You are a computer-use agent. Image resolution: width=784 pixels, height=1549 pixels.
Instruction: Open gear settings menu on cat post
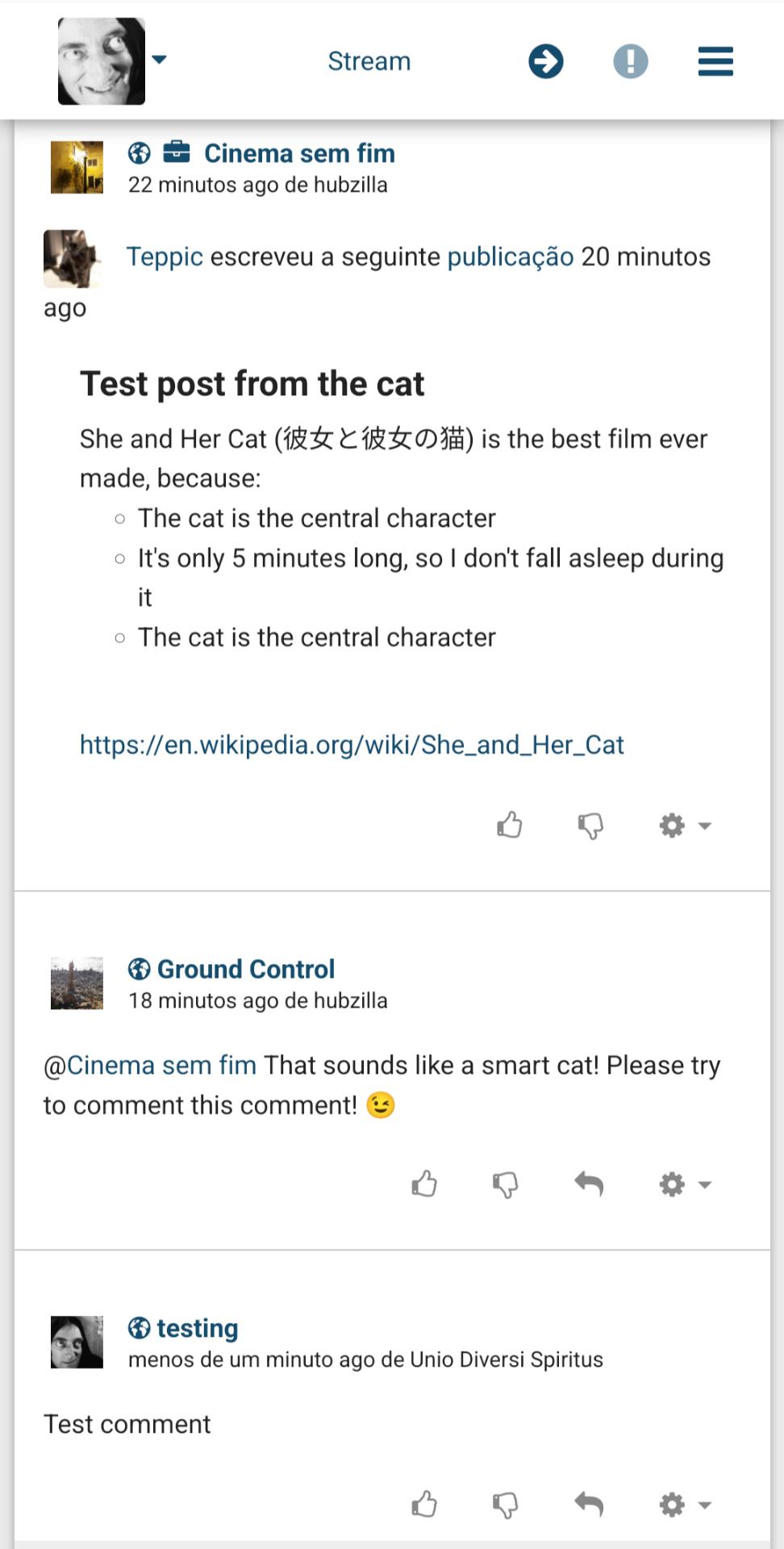click(x=684, y=825)
